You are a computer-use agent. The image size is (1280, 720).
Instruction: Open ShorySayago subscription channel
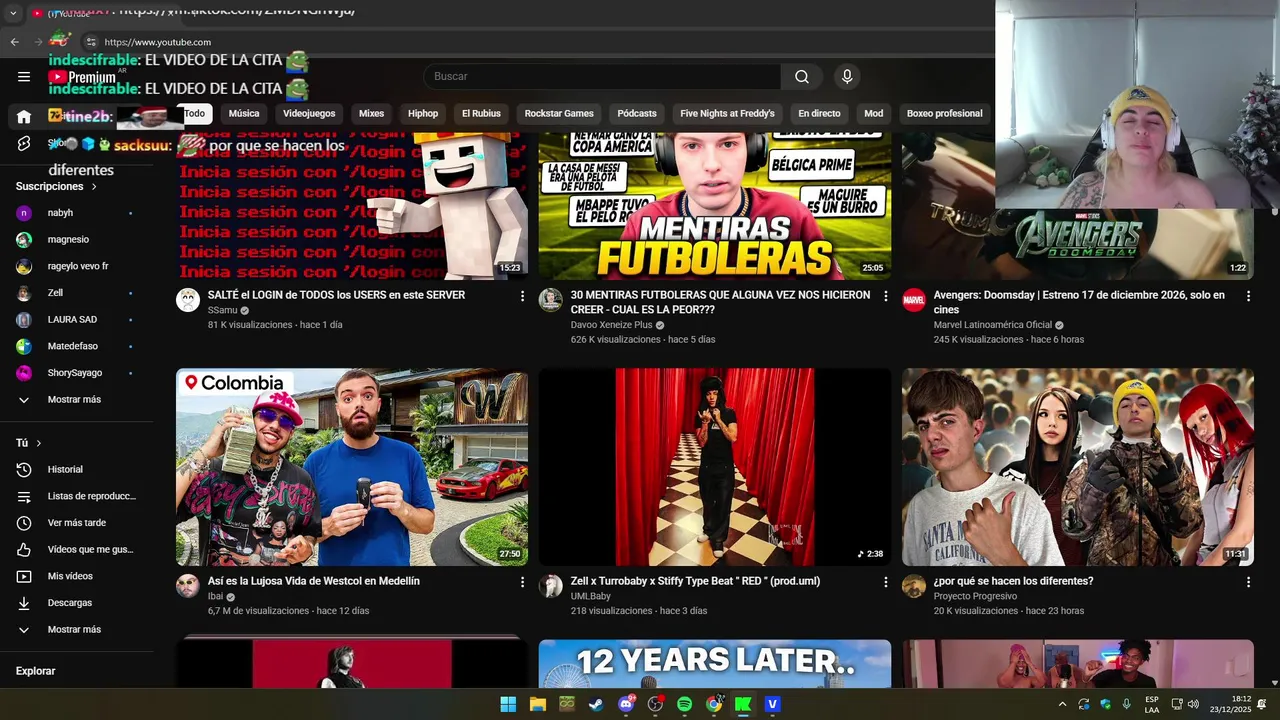(76, 373)
